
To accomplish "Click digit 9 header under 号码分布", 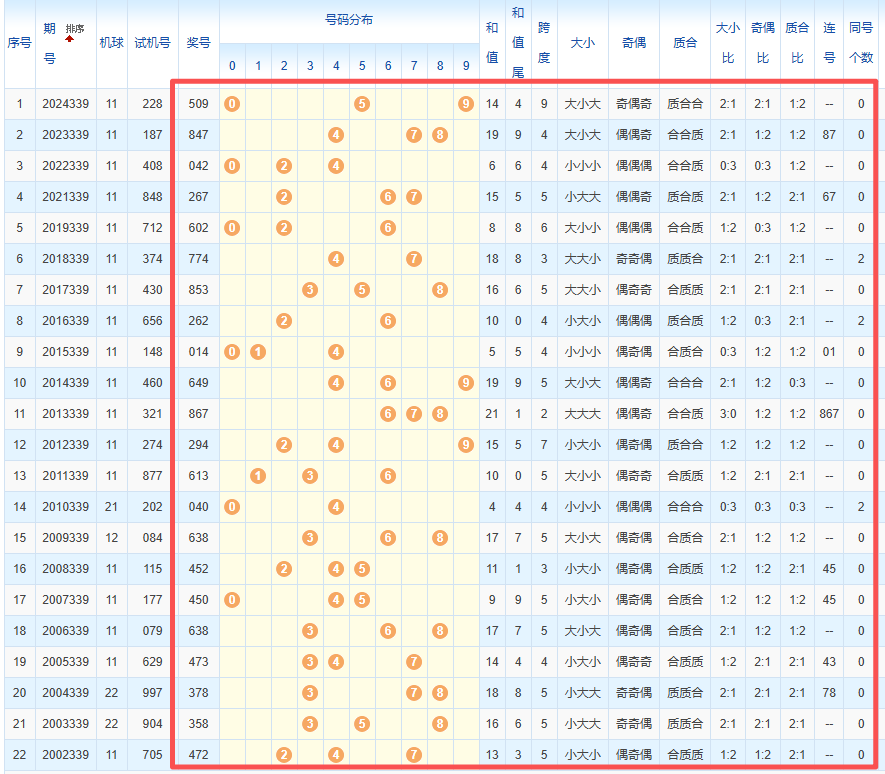I will (x=466, y=66).
